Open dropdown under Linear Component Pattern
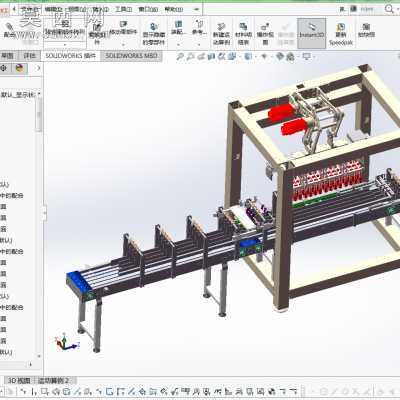Image resolution: width=400 pixels, height=400 pixels. point(65,44)
